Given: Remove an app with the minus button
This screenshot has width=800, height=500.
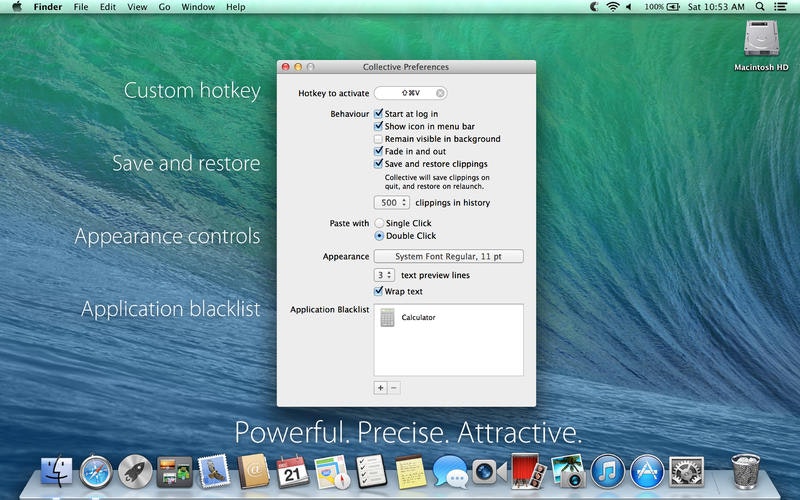Looking at the screenshot, I should click(x=394, y=387).
